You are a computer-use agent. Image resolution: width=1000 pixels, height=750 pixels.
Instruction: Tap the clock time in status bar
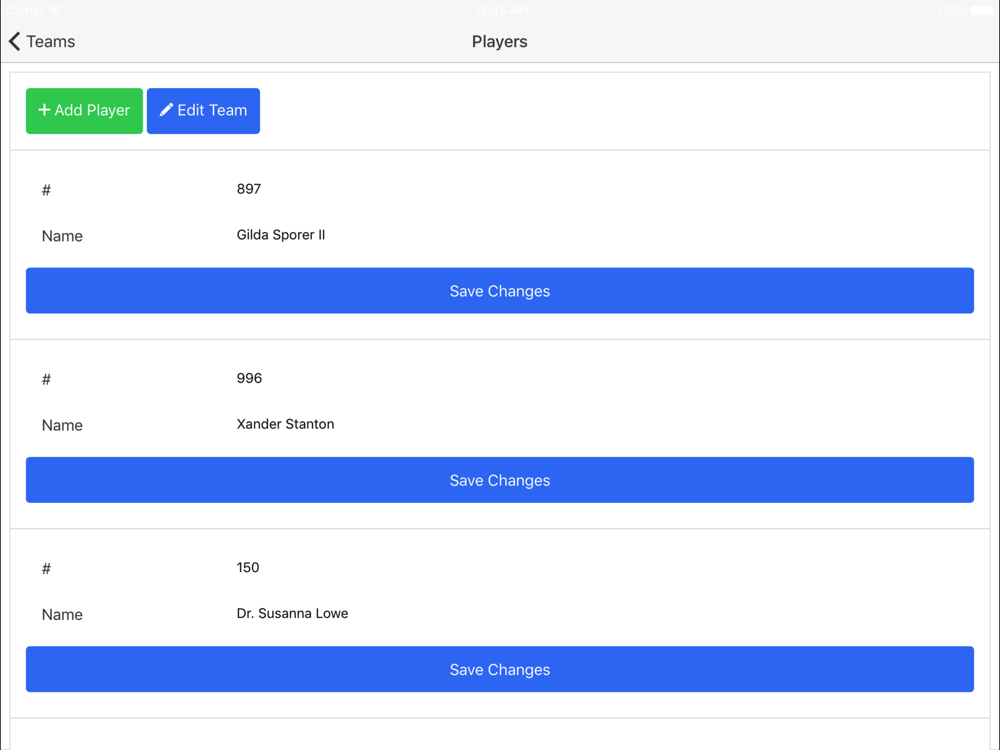[x=501, y=10]
